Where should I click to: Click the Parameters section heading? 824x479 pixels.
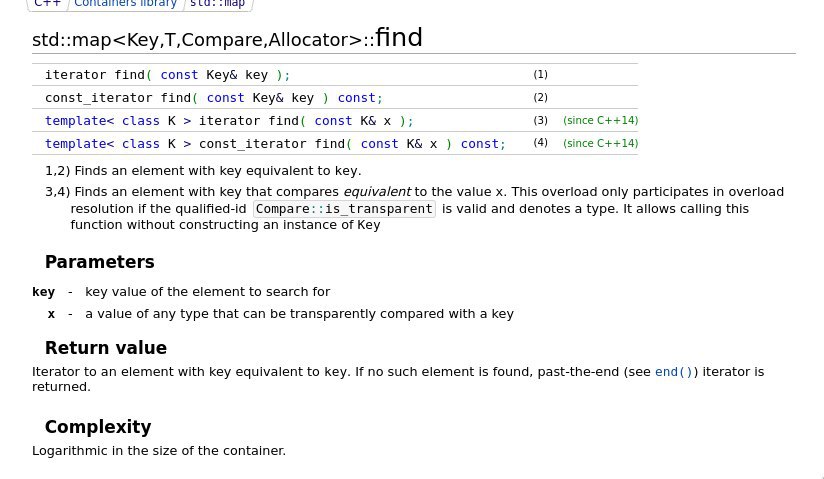[x=99, y=262]
